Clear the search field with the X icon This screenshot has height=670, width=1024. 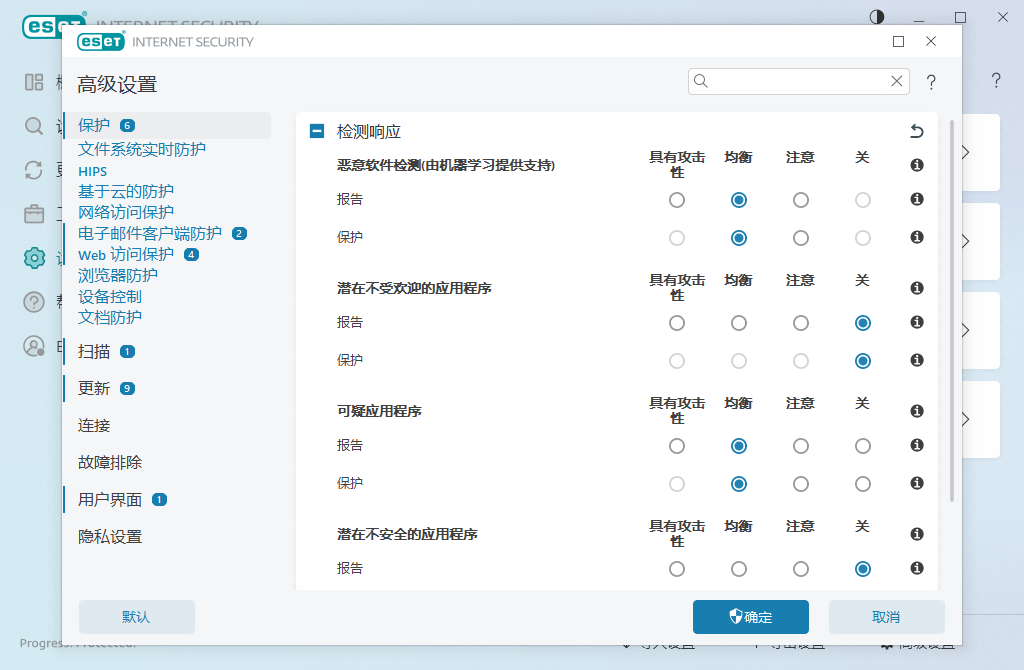coord(897,81)
